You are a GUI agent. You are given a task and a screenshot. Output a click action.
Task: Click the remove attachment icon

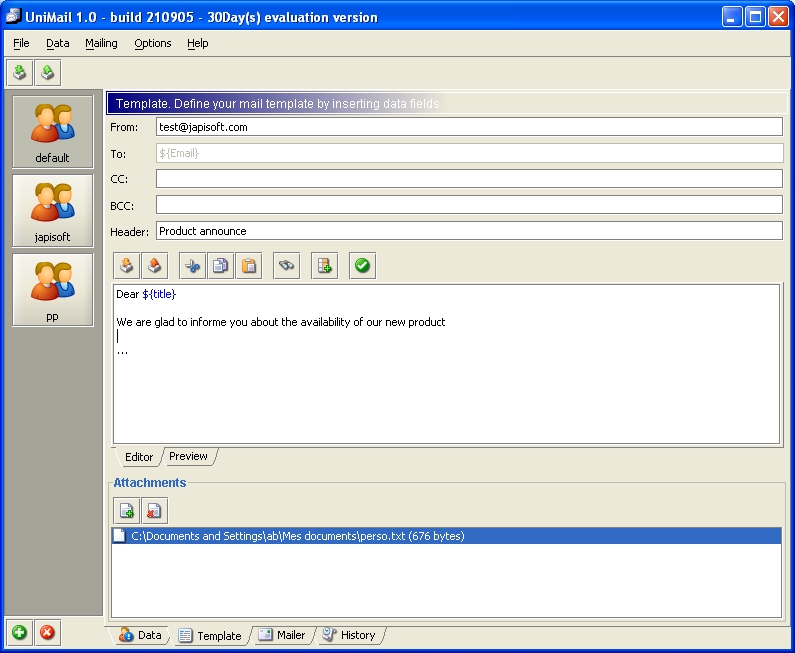point(155,511)
